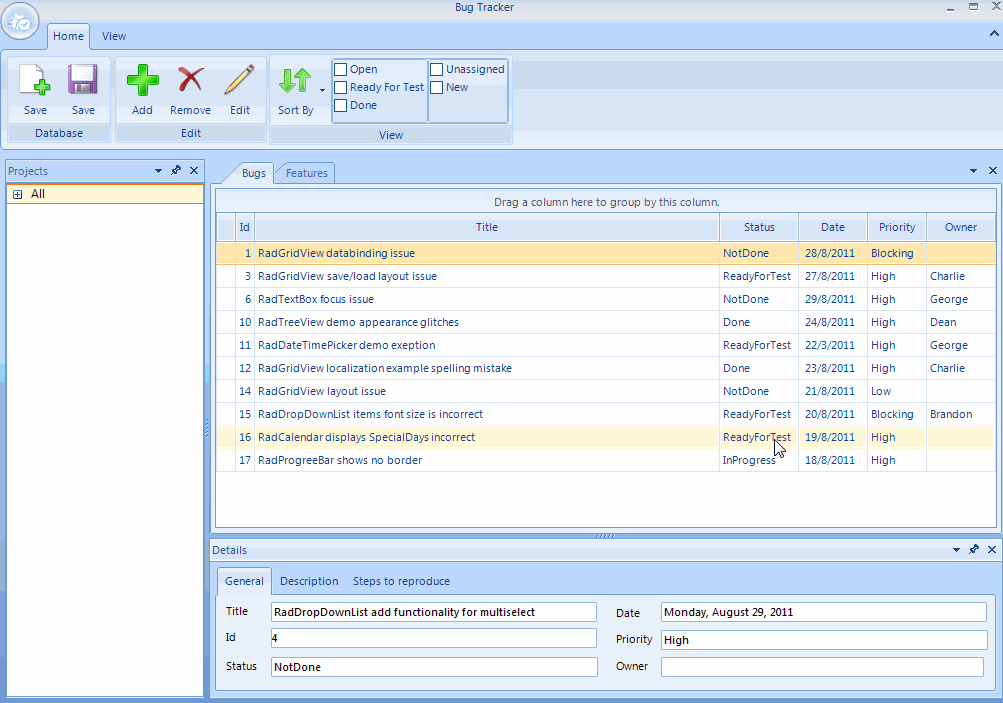Click into the Owner text field
Screen dimensions: 1003x703
coord(822,667)
